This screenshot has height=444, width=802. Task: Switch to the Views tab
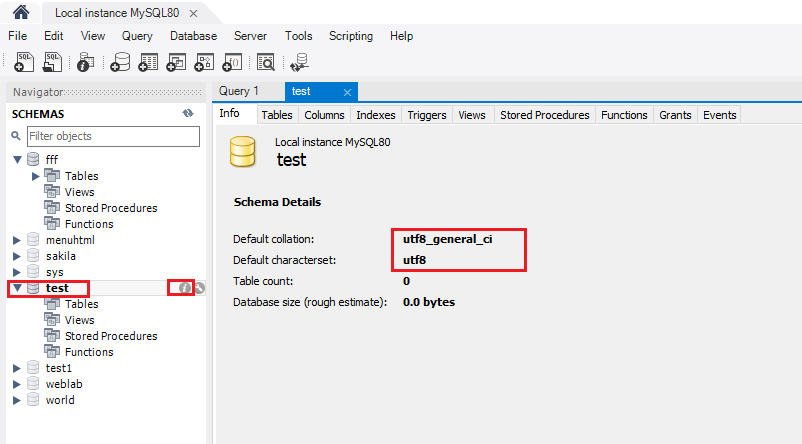click(x=472, y=115)
